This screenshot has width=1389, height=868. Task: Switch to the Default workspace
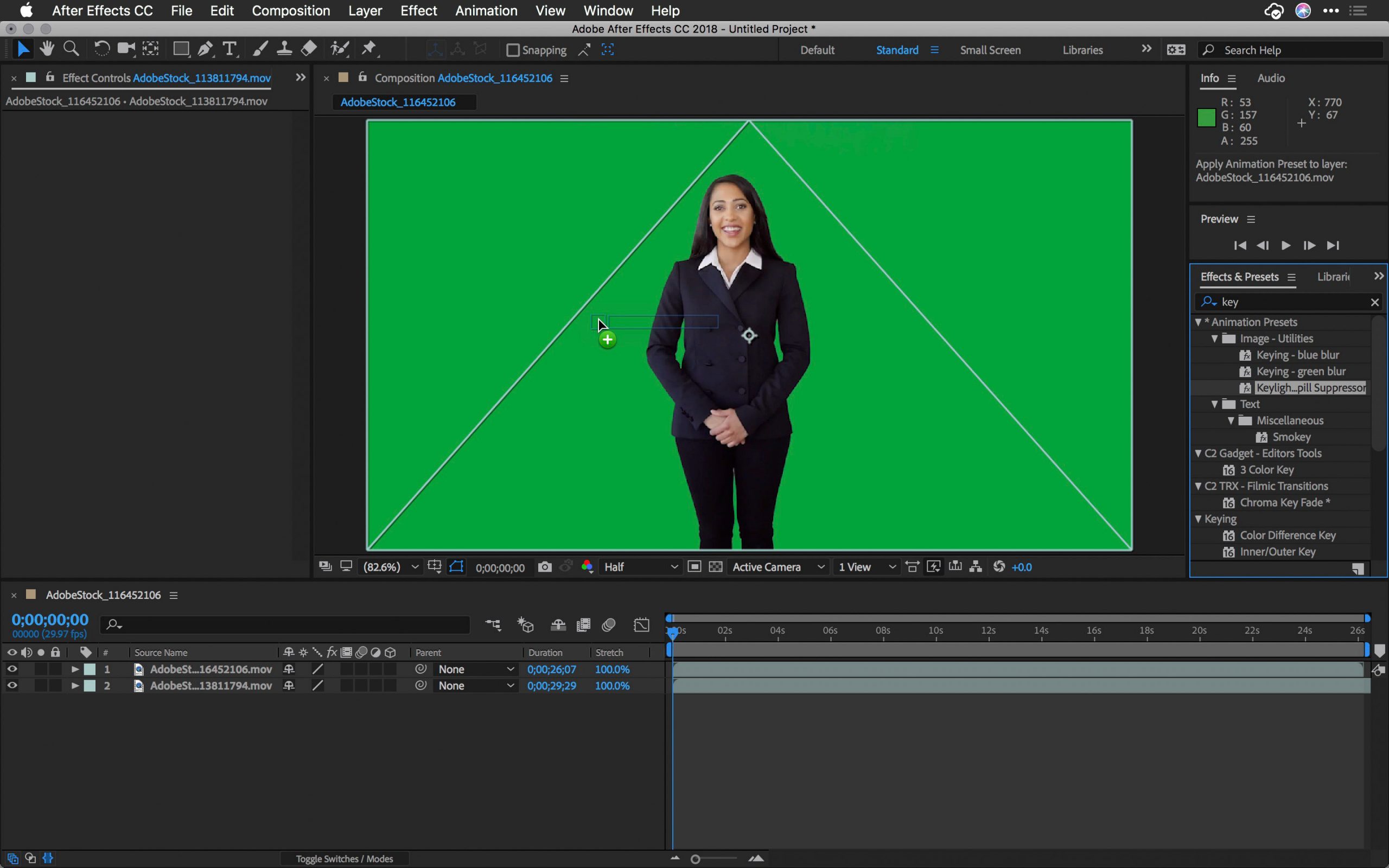tap(817, 50)
